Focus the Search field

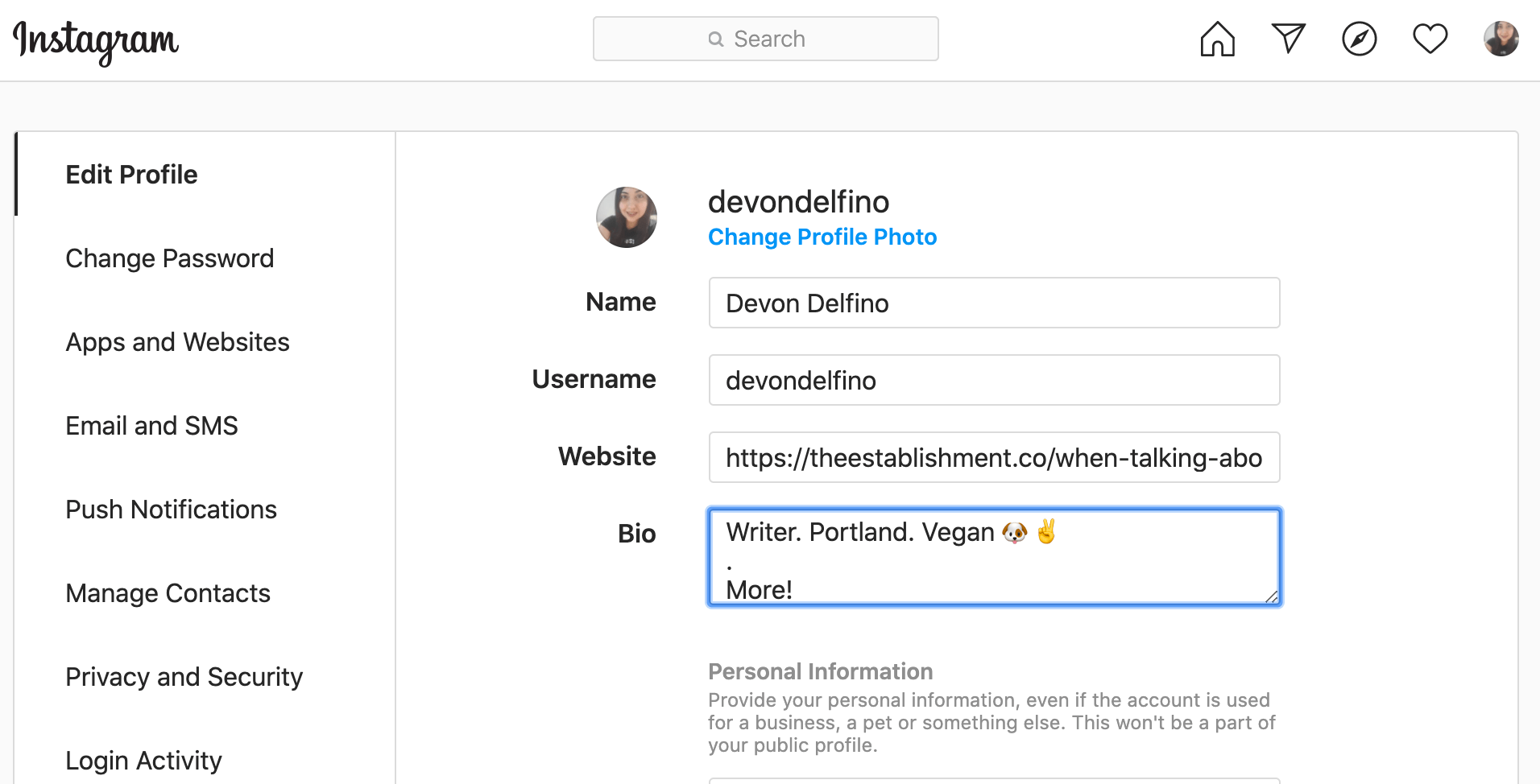point(766,39)
